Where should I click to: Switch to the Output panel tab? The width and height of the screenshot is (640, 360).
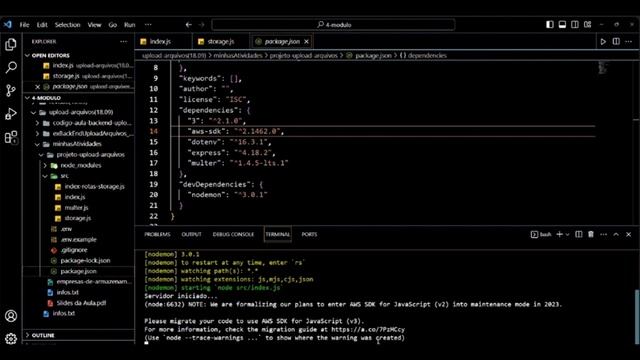[x=191, y=234]
